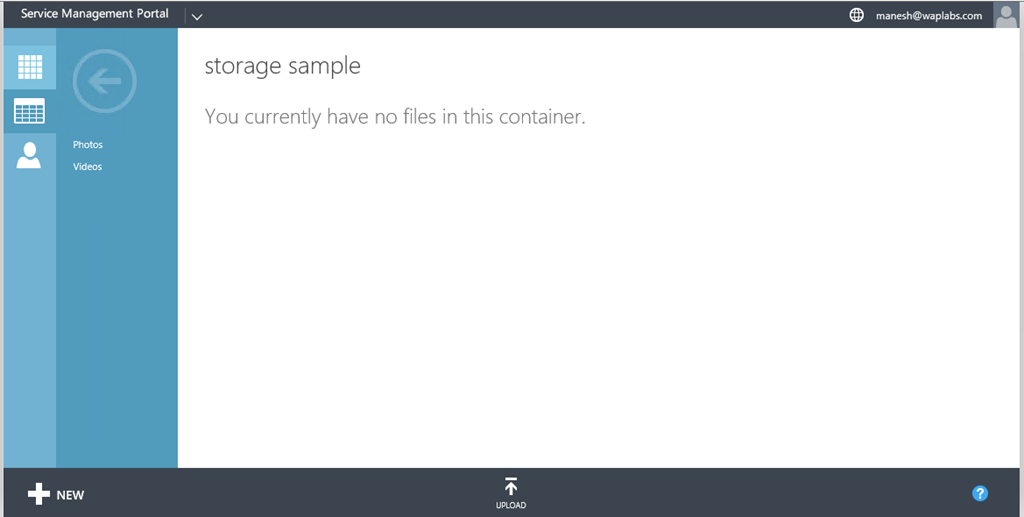Screen dimensions: 1024x517
Task: Select the Photos container
Action: point(88,145)
